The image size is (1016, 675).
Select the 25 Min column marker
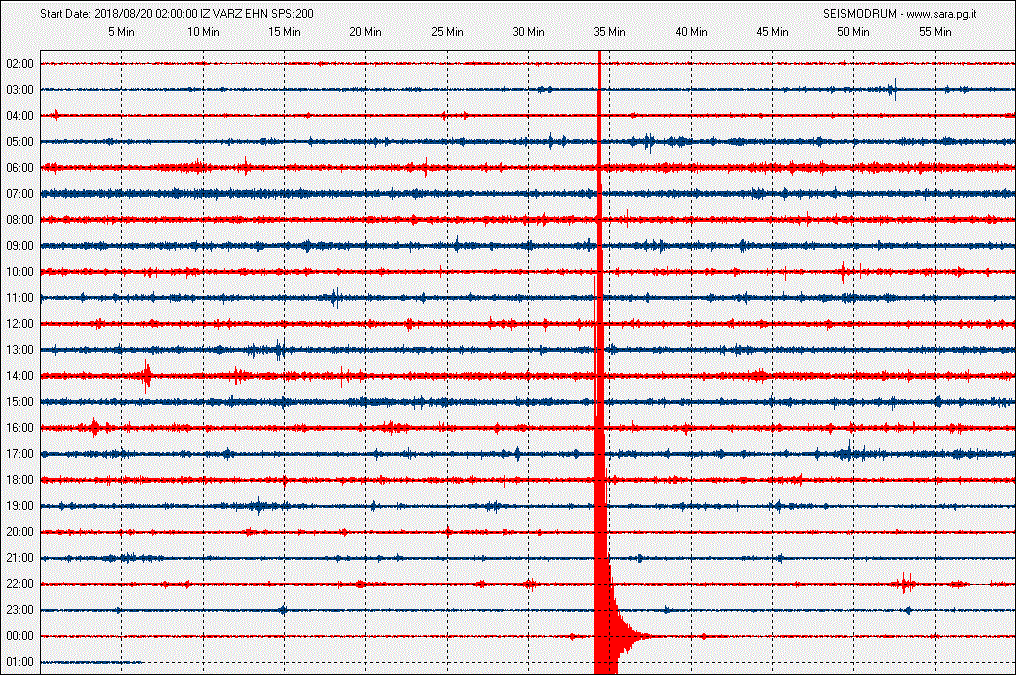(447, 32)
